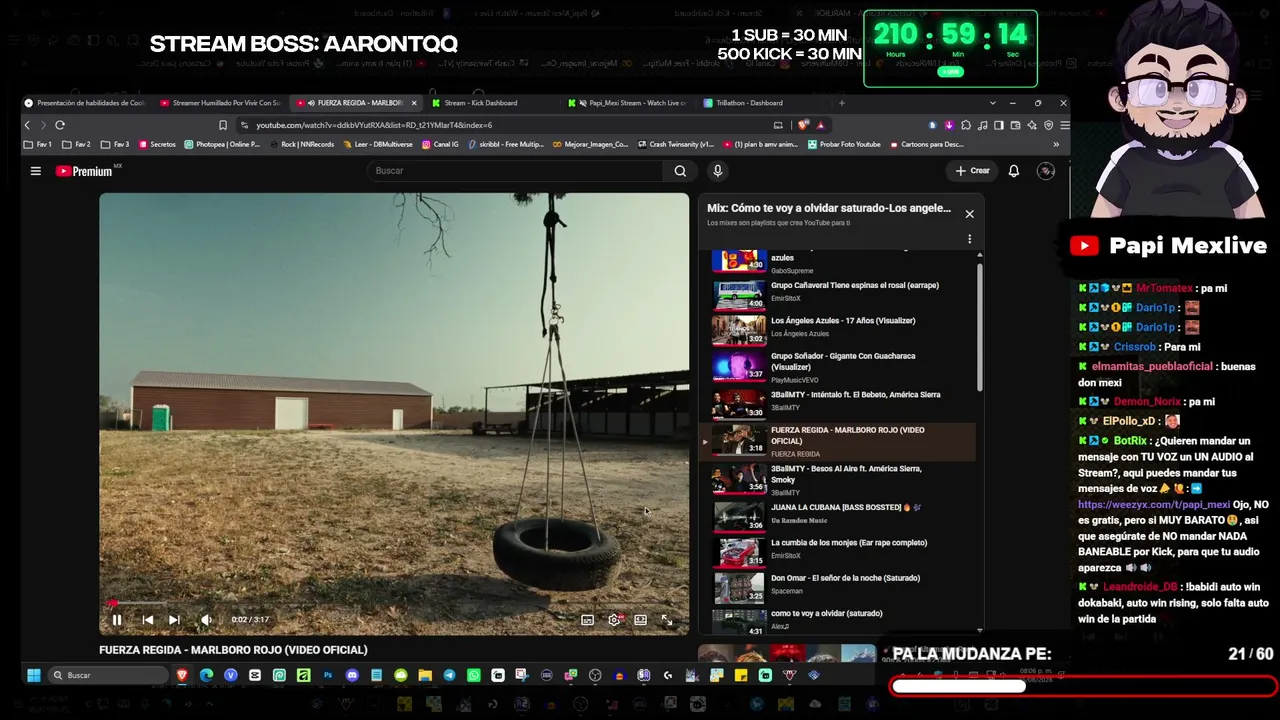Open the Mix playlist options menu
The width and height of the screenshot is (1280, 720).
[969, 239]
